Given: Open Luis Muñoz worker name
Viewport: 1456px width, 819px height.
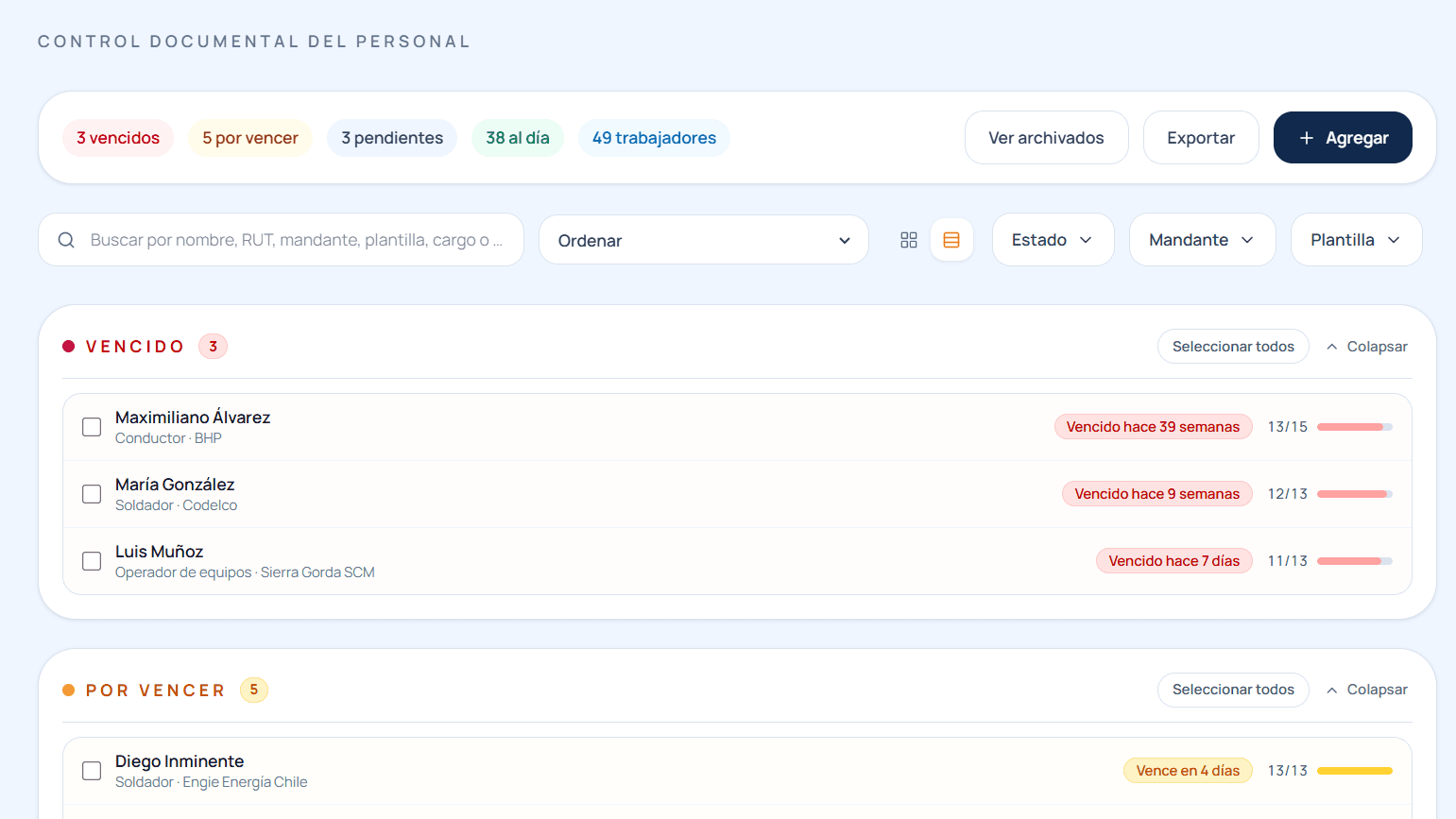Looking at the screenshot, I should 159,552.
